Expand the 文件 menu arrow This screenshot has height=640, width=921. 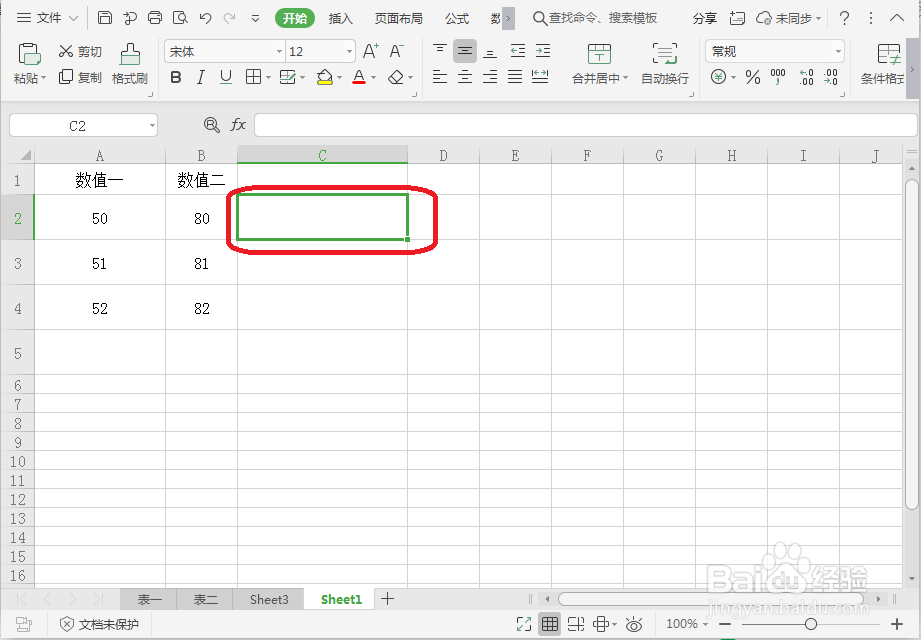pos(73,18)
